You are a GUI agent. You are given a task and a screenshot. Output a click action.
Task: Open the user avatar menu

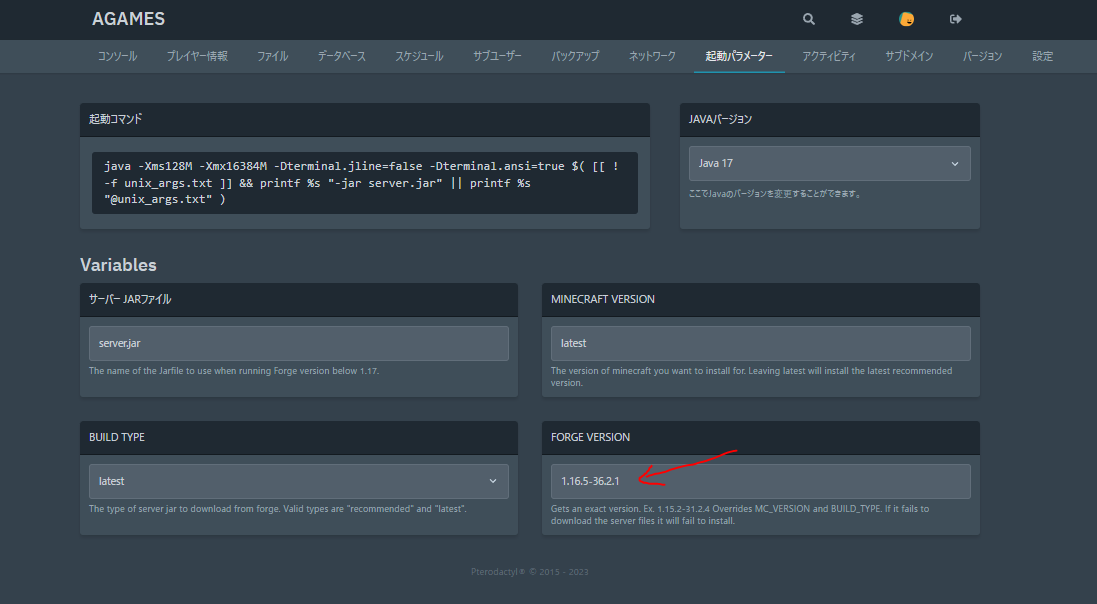(905, 19)
